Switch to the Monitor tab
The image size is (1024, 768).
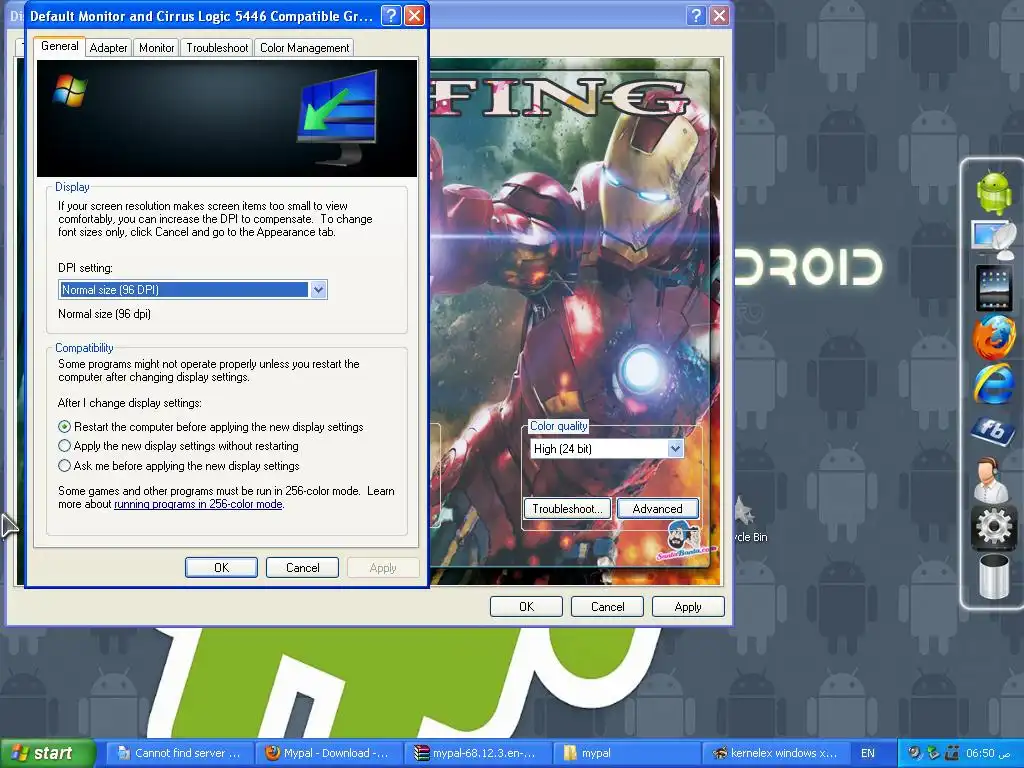(x=157, y=48)
